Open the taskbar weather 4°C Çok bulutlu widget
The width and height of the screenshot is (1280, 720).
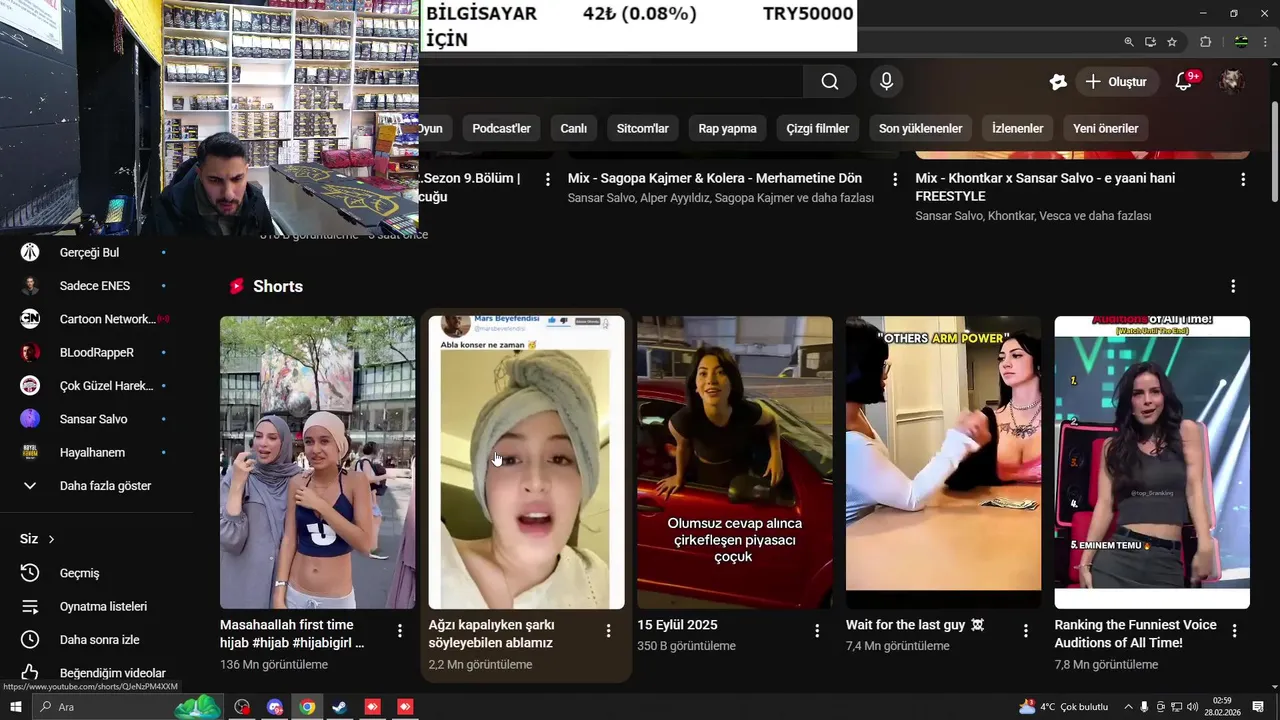click(1063, 707)
